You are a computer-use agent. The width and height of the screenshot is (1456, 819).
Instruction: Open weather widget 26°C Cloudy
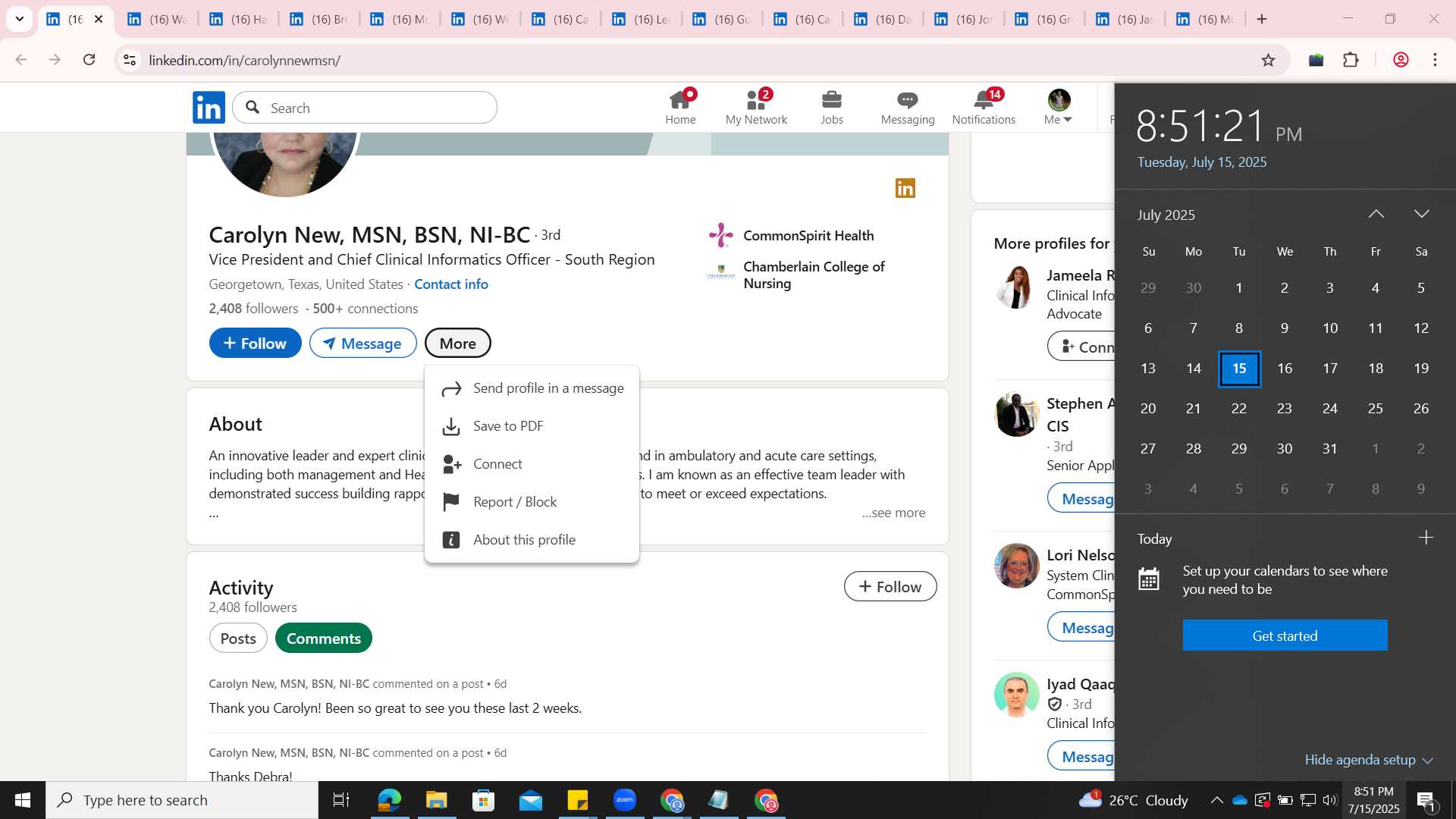click(1134, 800)
